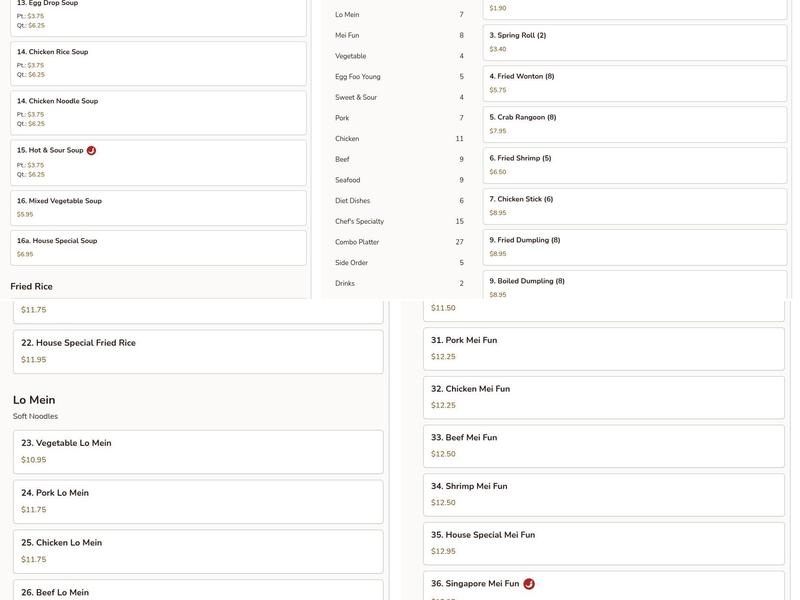Click the spicy icon next to Singapore Mei Fun
800x600 pixels.
tap(529, 584)
